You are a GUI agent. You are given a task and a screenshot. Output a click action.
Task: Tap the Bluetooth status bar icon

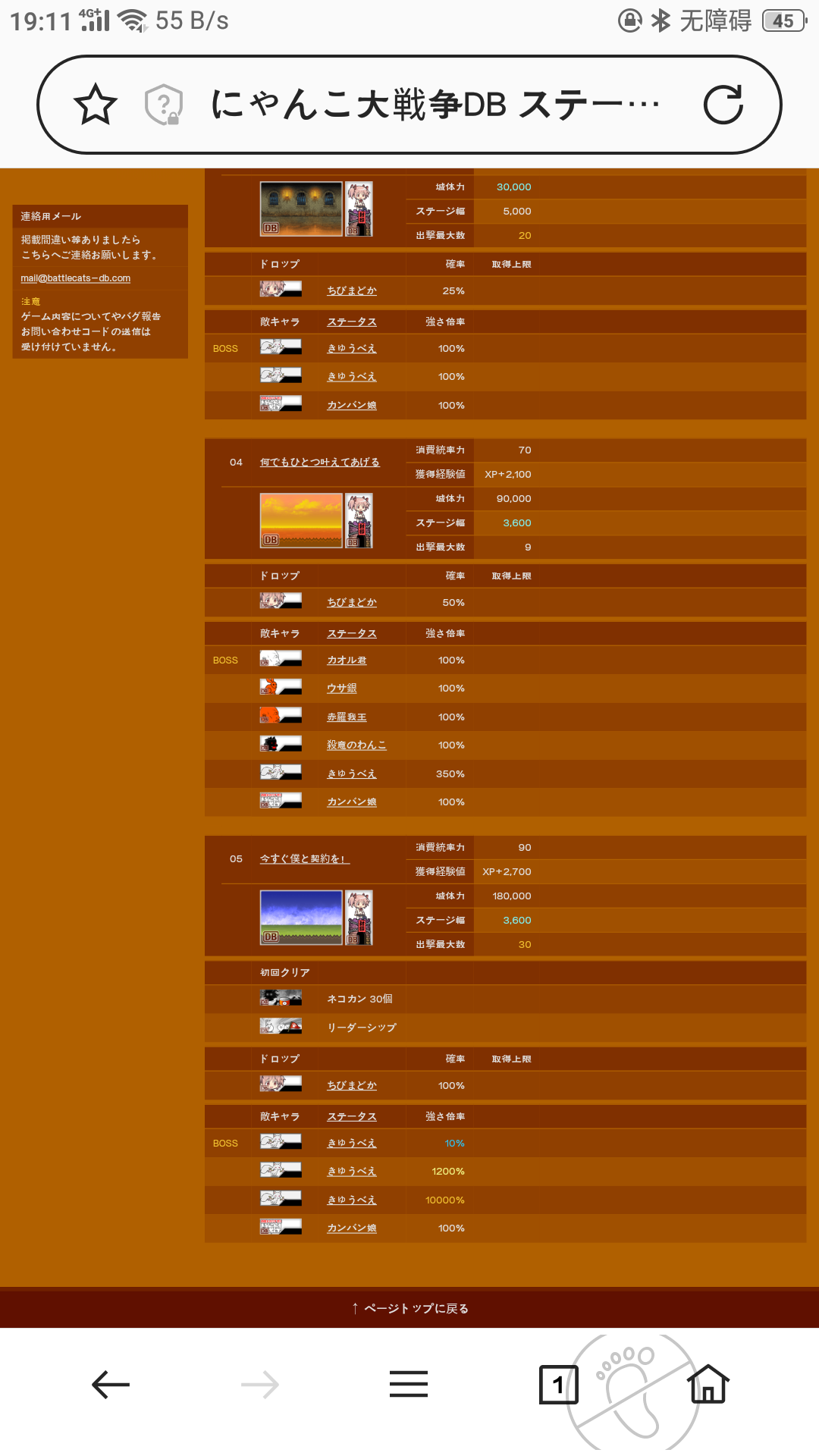pyautogui.click(x=661, y=20)
